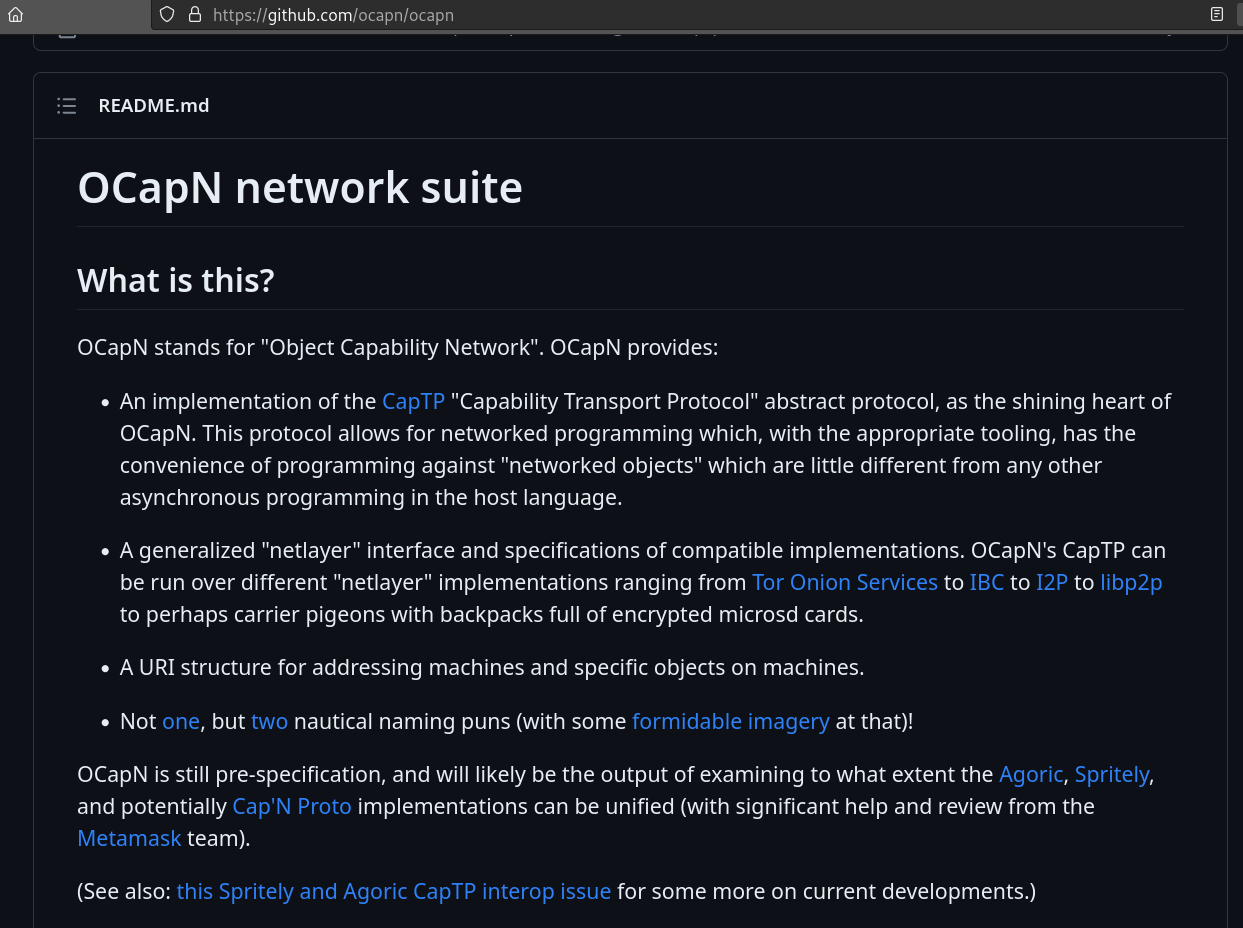Click the browser home icon

[15, 15]
